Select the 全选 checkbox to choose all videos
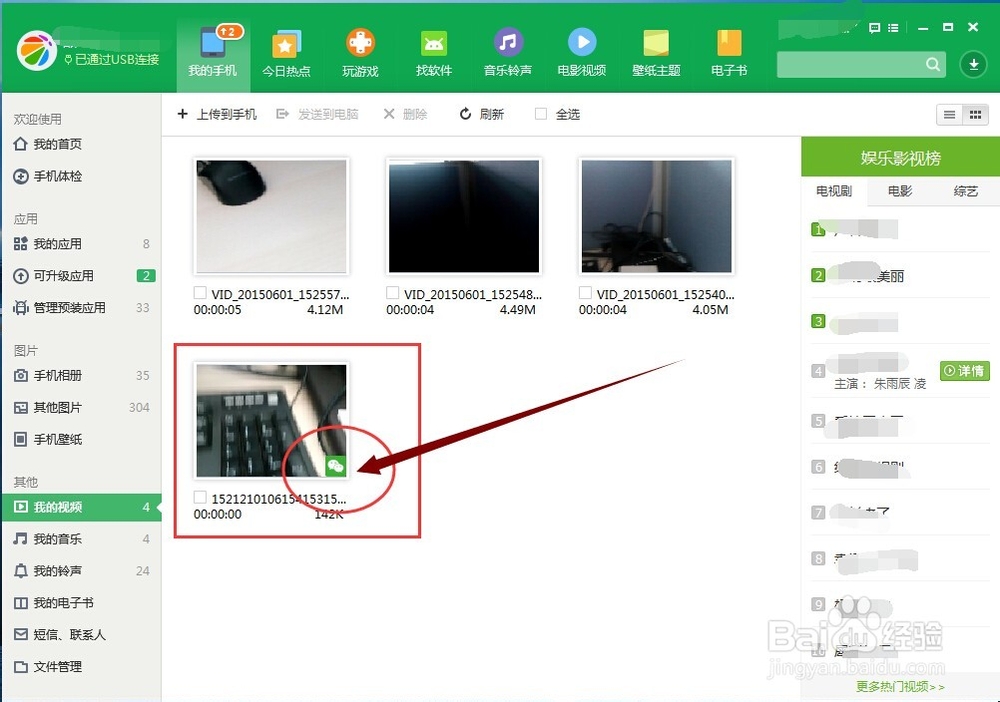This screenshot has height=702, width=1000. click(540, 114)
